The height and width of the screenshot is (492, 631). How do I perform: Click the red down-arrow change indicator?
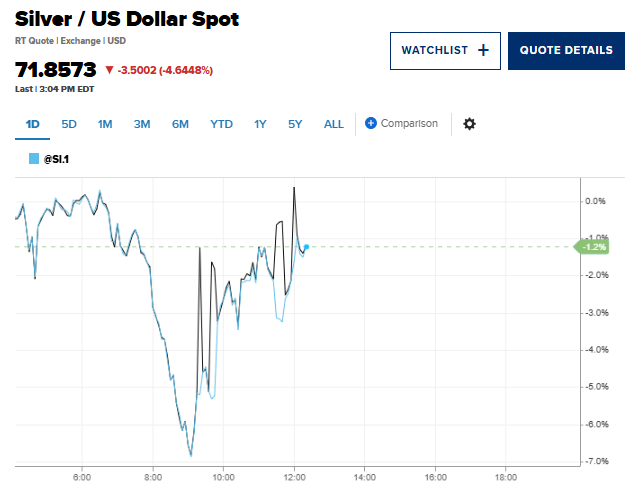click(x=109, y=70)
